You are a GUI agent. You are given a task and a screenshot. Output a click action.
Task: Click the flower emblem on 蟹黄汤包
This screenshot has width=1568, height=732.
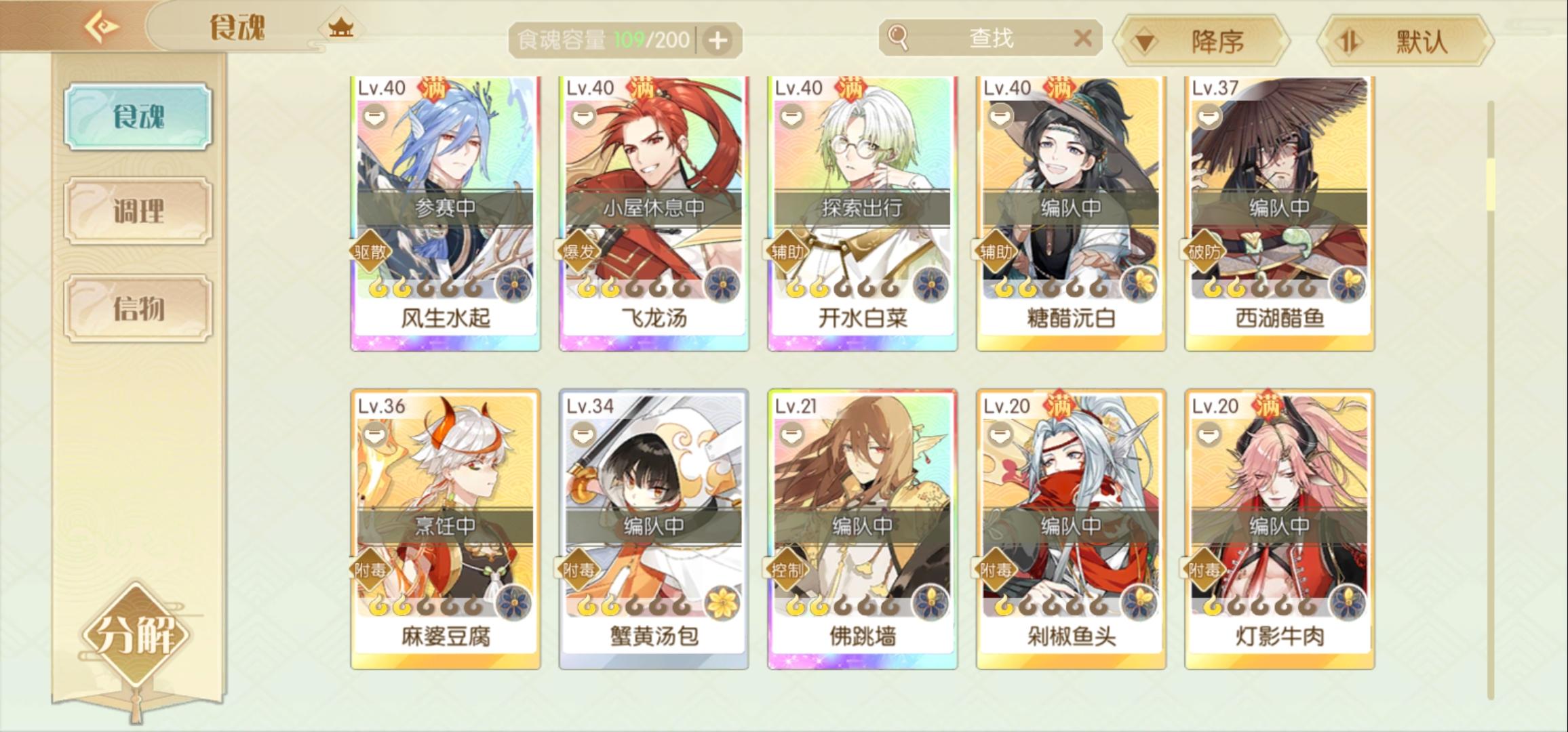point(723,603)
